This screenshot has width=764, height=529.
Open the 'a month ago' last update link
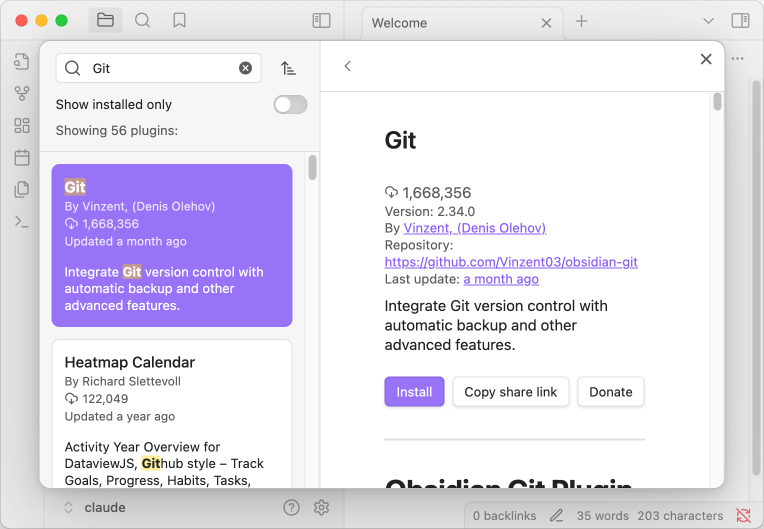[501, 279]
